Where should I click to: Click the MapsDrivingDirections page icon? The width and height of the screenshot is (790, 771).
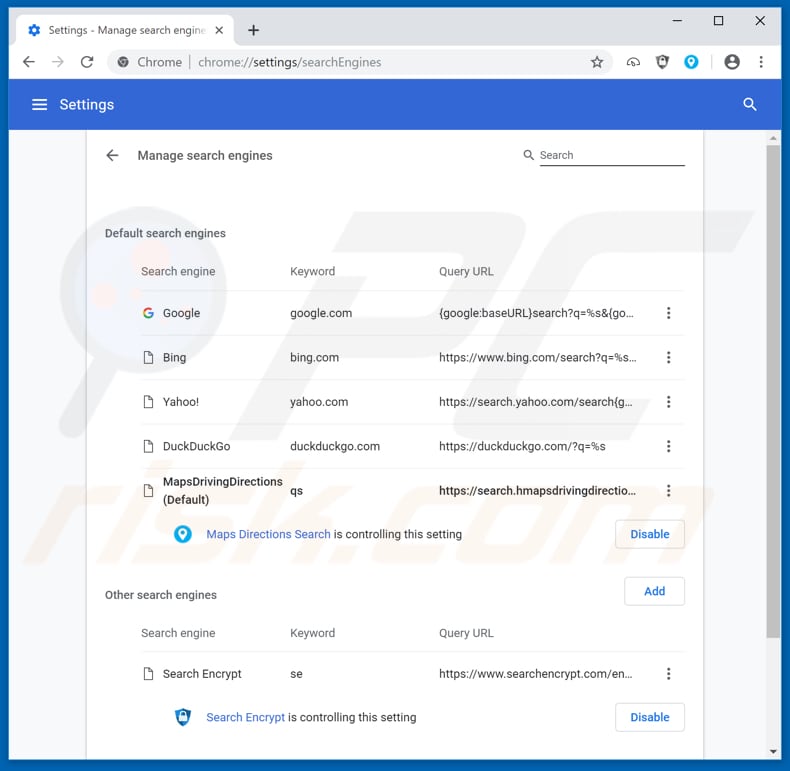coord(148,490)
